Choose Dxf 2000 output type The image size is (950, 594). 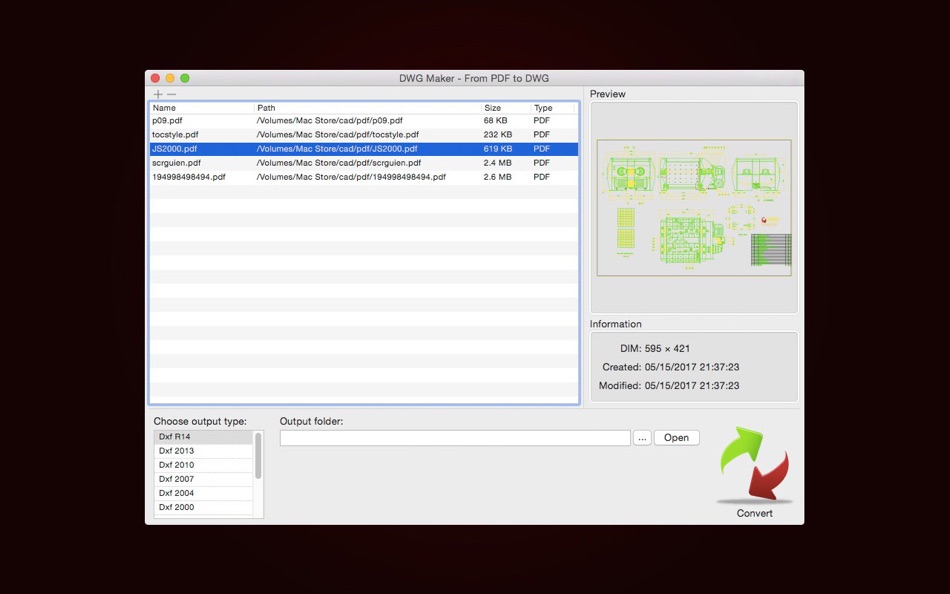pos(204,507)
